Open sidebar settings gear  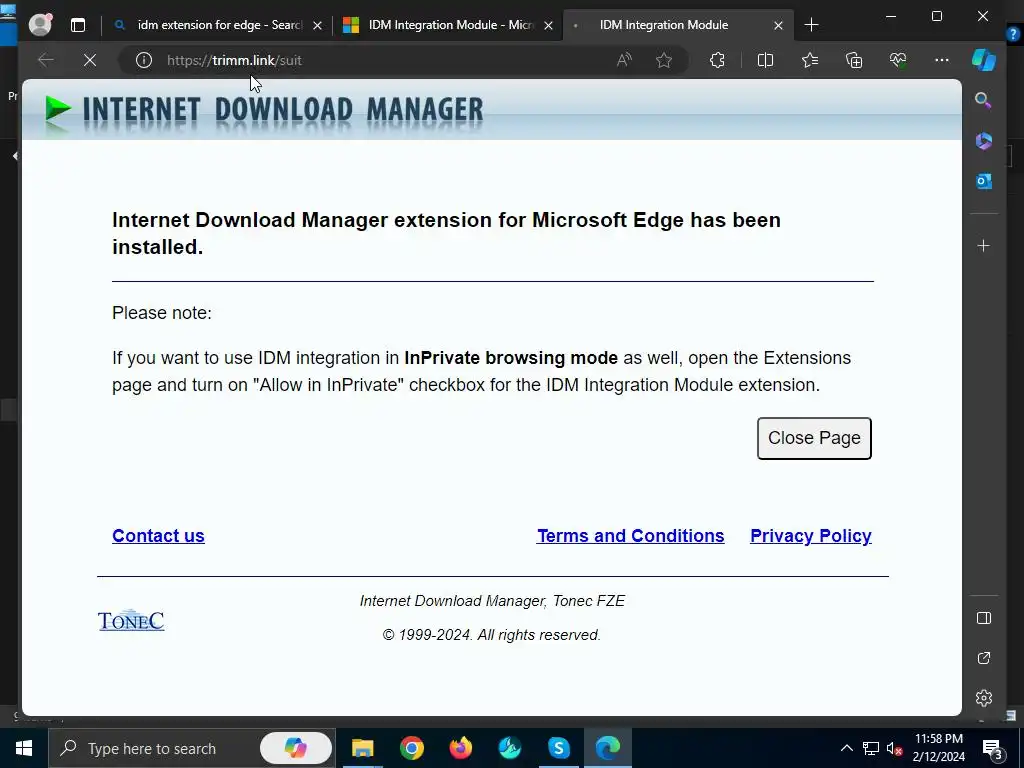pos(984,698)
